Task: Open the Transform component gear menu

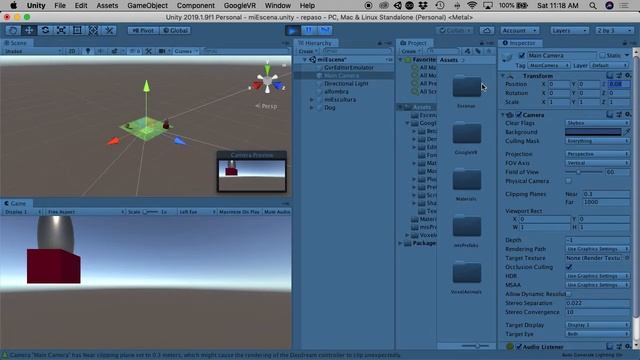Action: [x=628, y=76]
